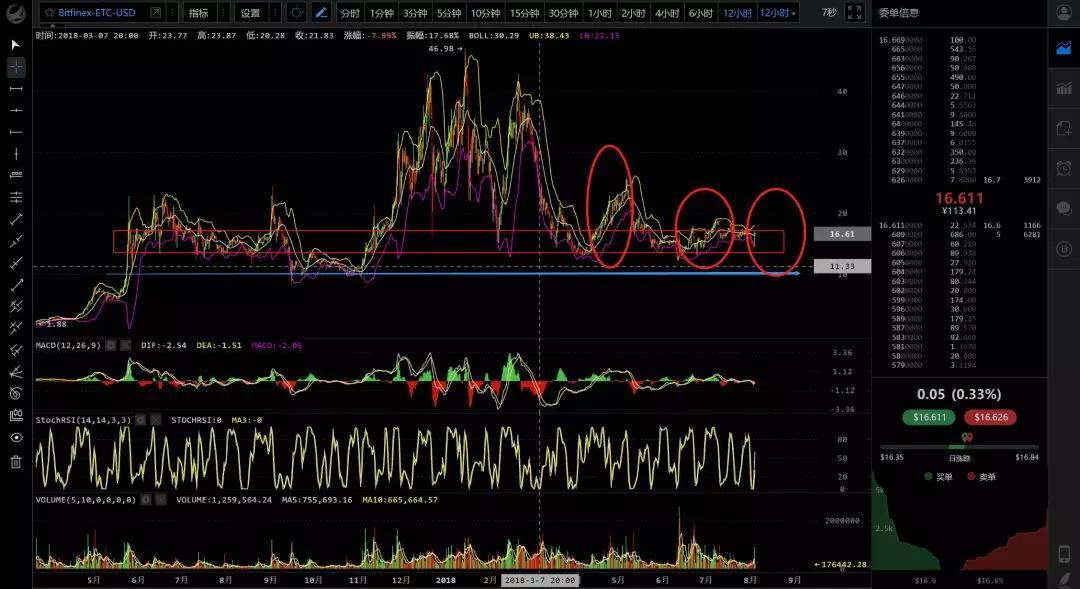Open the bar-chart panel icon in right sidebar

[1064, 88]
